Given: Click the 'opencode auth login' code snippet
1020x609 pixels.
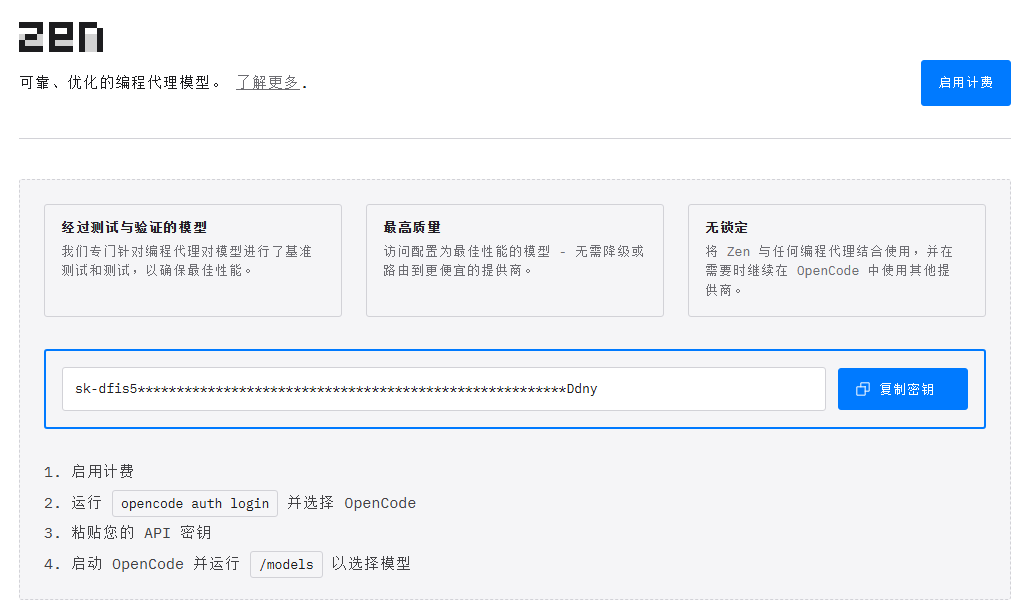Looking at the screenshot, I should tap(195, 504).
